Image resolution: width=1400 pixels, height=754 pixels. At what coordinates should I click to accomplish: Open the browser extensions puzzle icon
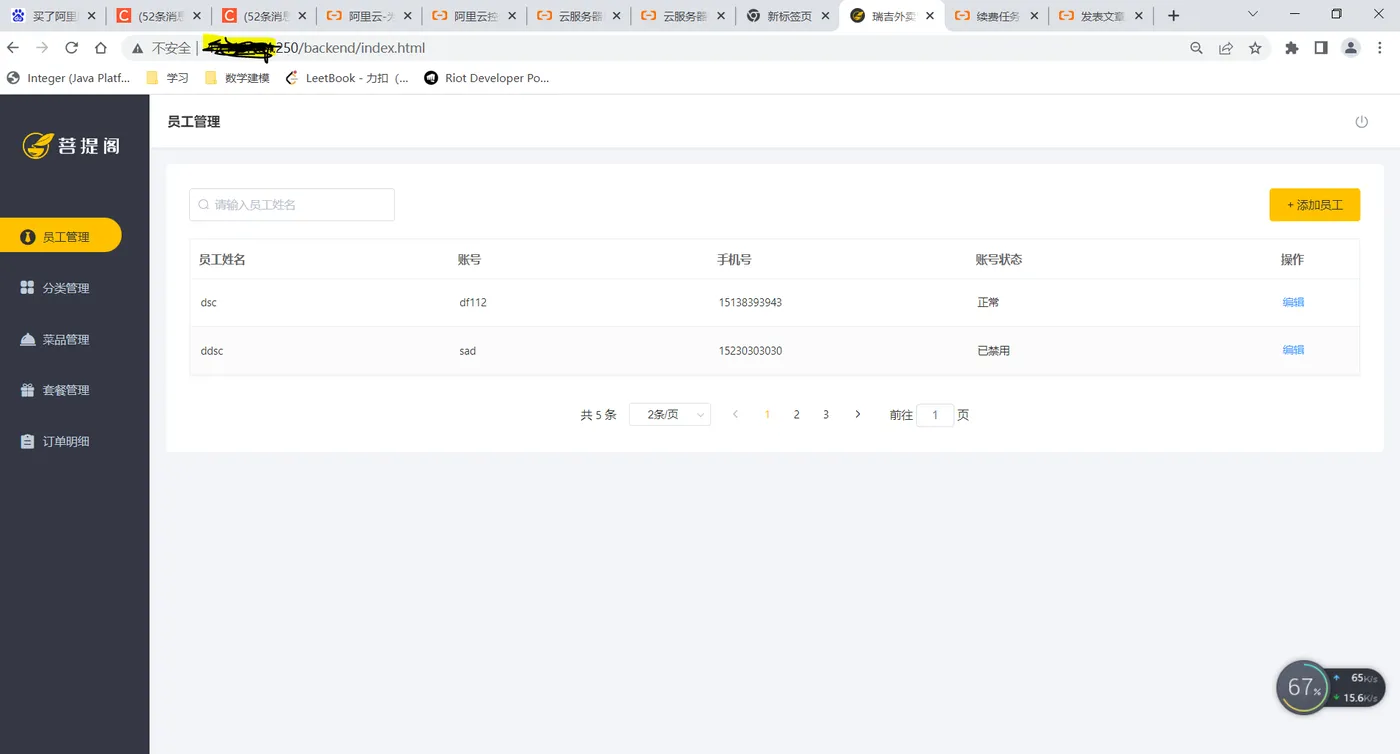[1292, 48]
